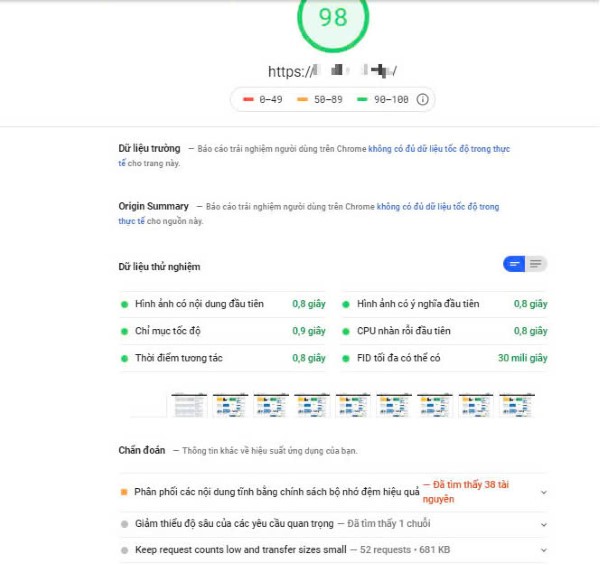The width and height of the screenshot is (600, 565).
Task: Click the orange 50–89 legend entry
Action: click(x=320, y=99)
